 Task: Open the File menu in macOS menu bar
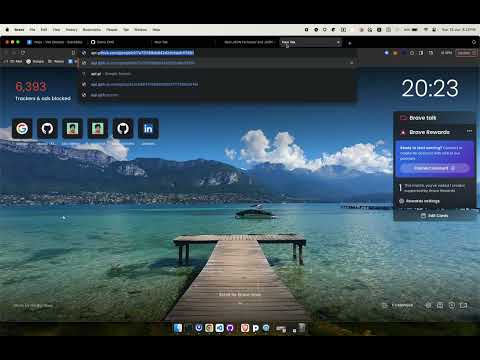32,30
